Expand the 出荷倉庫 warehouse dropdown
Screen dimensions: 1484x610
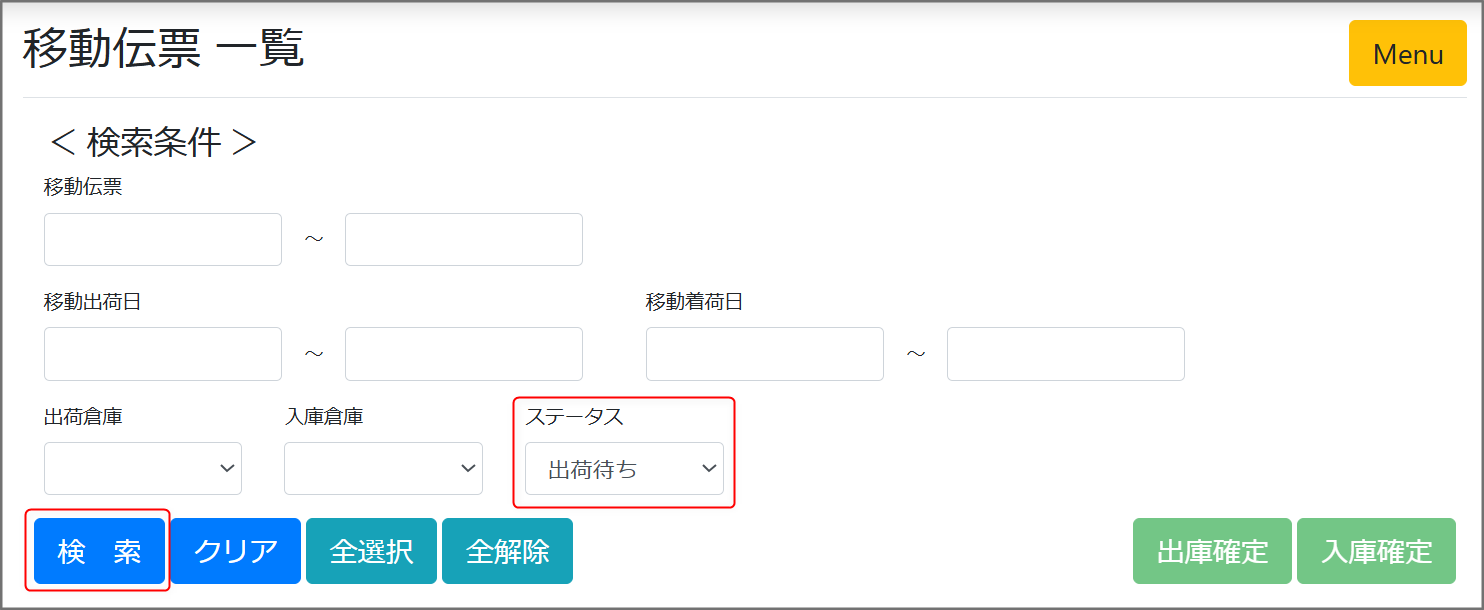[x=143, y=468]
